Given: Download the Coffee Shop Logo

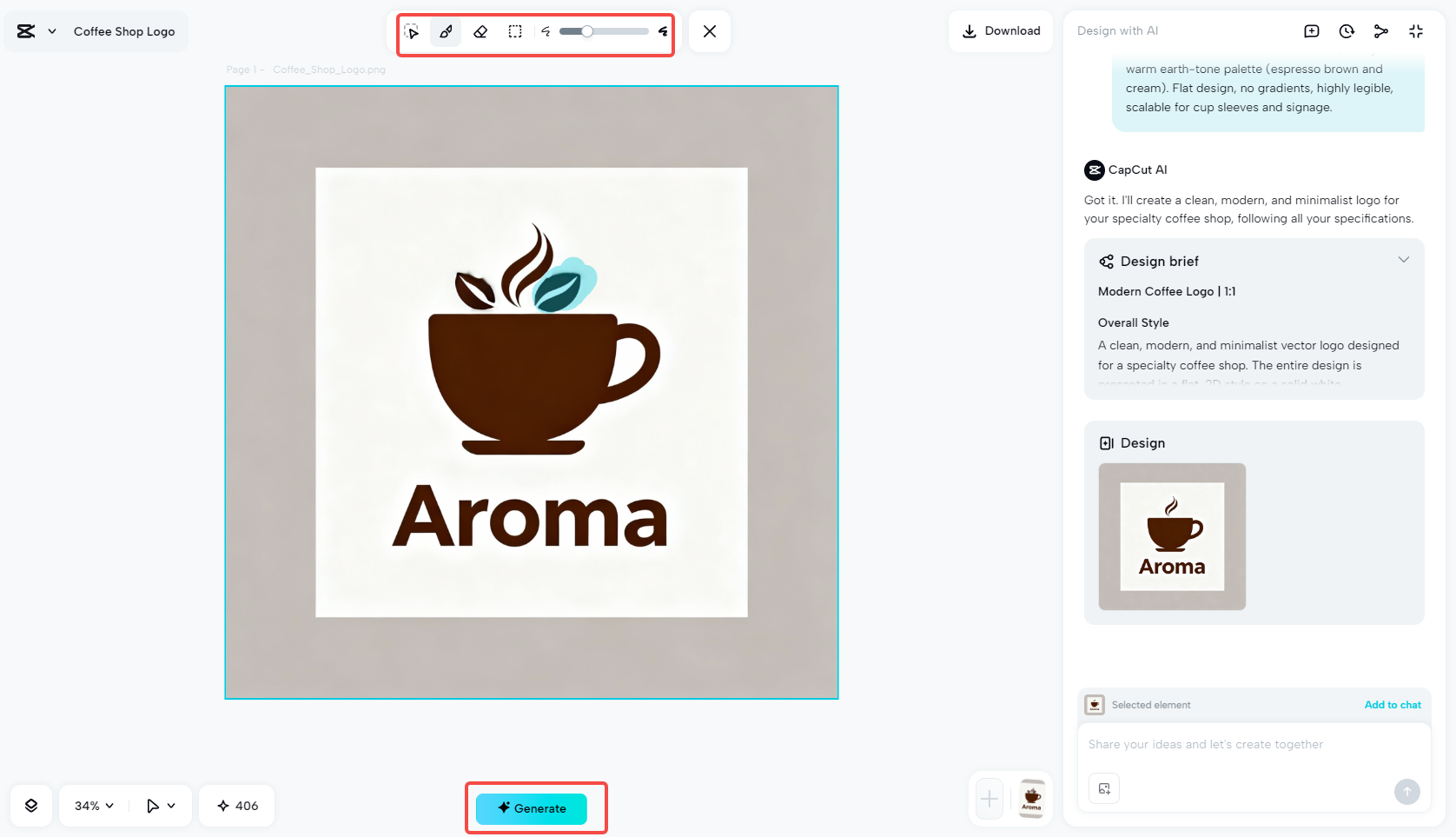Looking at the screenshot, I should coord(1000,30).
